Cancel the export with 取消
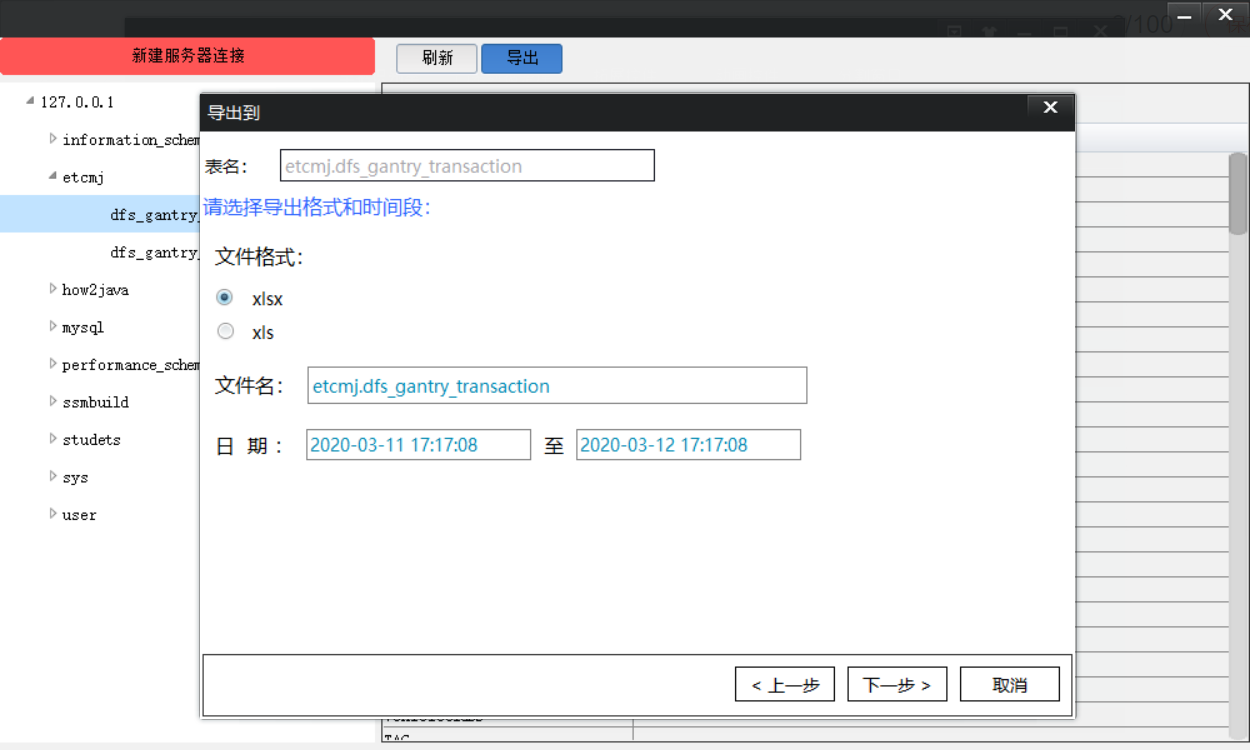Screen dimensions: 1250x750 tap(1010, 685)
